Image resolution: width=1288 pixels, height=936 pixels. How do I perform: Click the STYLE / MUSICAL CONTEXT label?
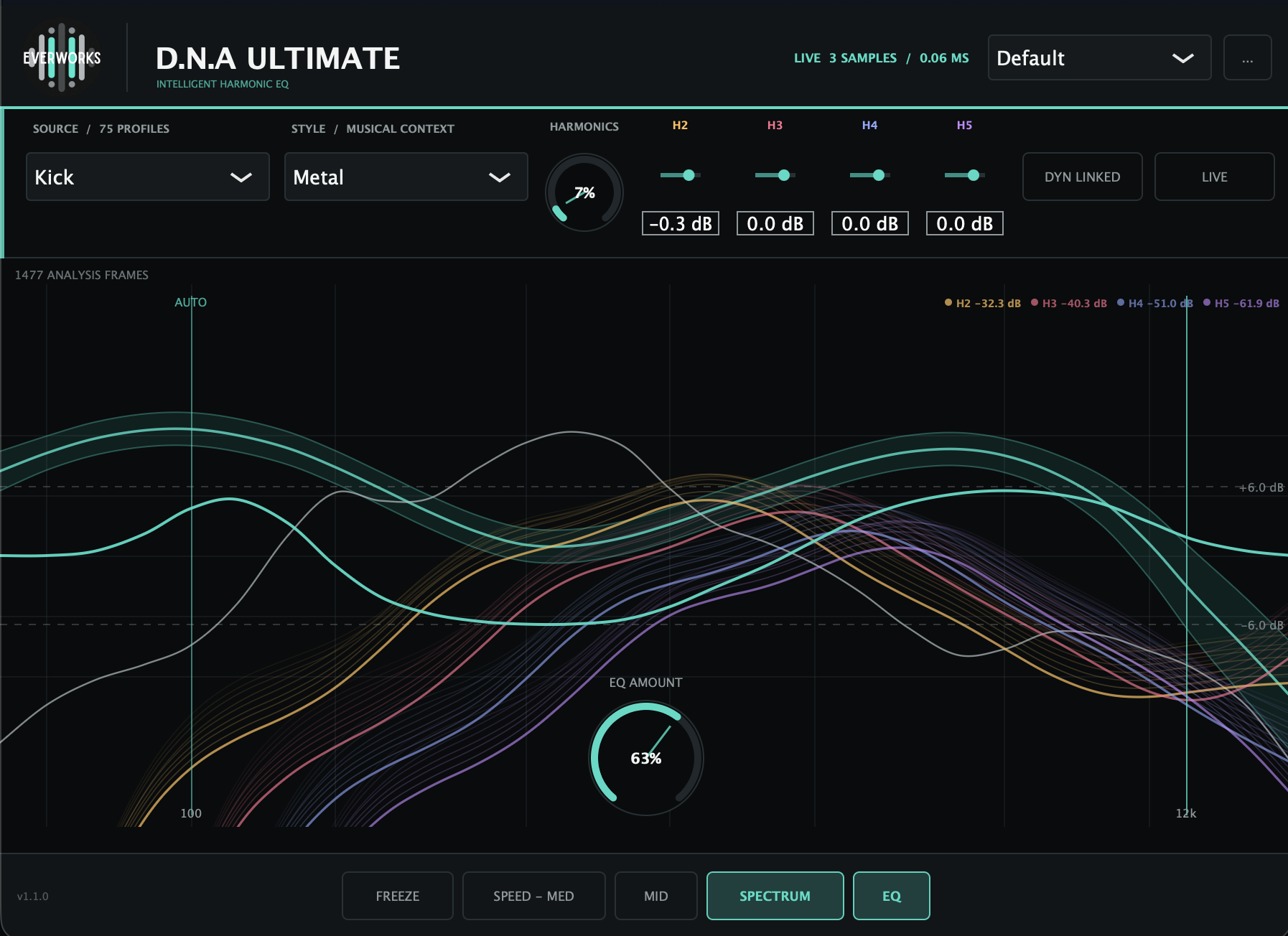click(373, 128)
